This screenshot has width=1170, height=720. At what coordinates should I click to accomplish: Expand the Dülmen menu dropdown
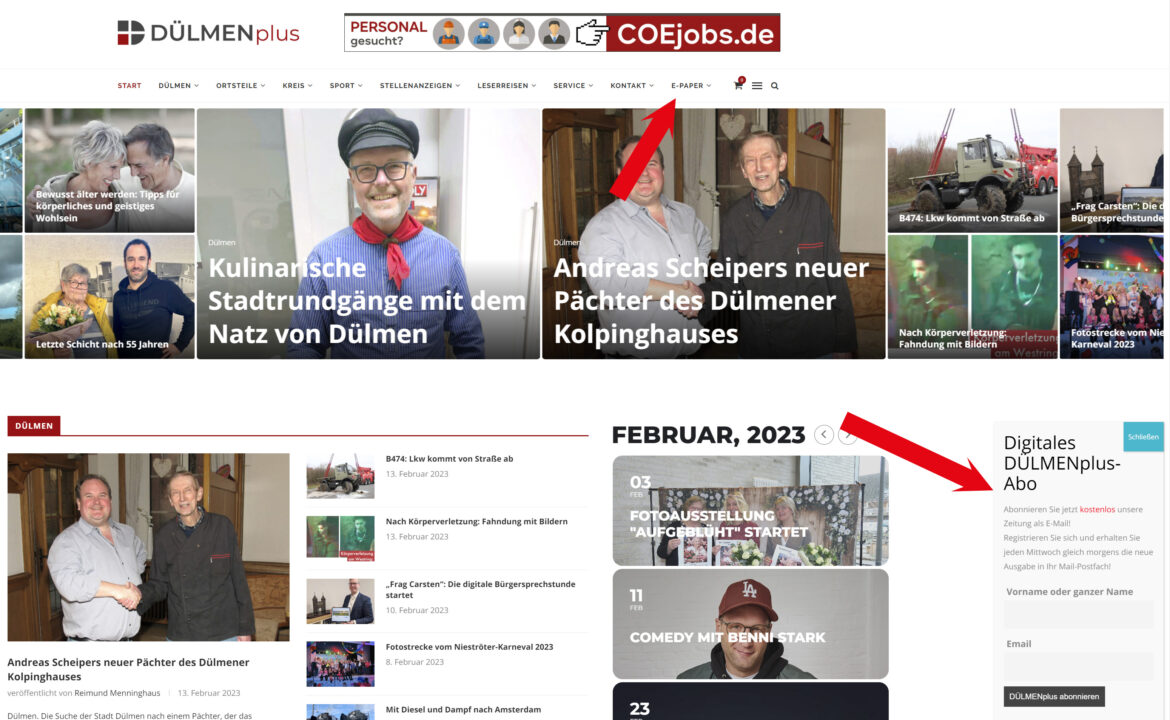click(x=178, y=86)
